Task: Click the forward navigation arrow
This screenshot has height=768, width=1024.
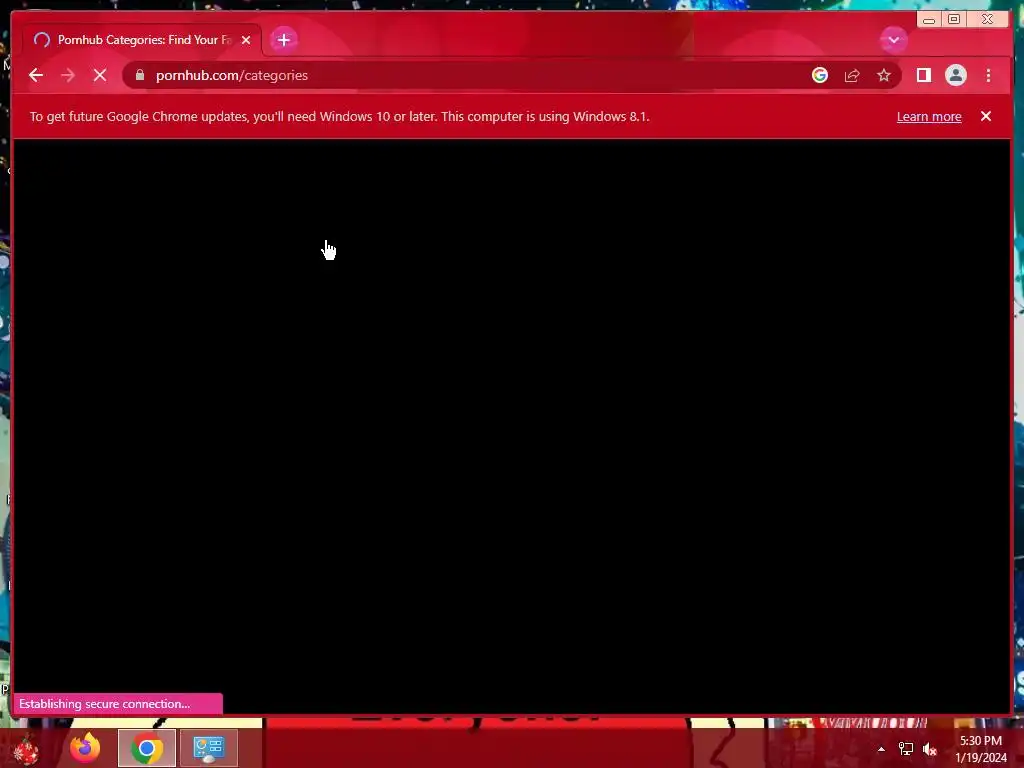Action: click(x=68, y=75)
